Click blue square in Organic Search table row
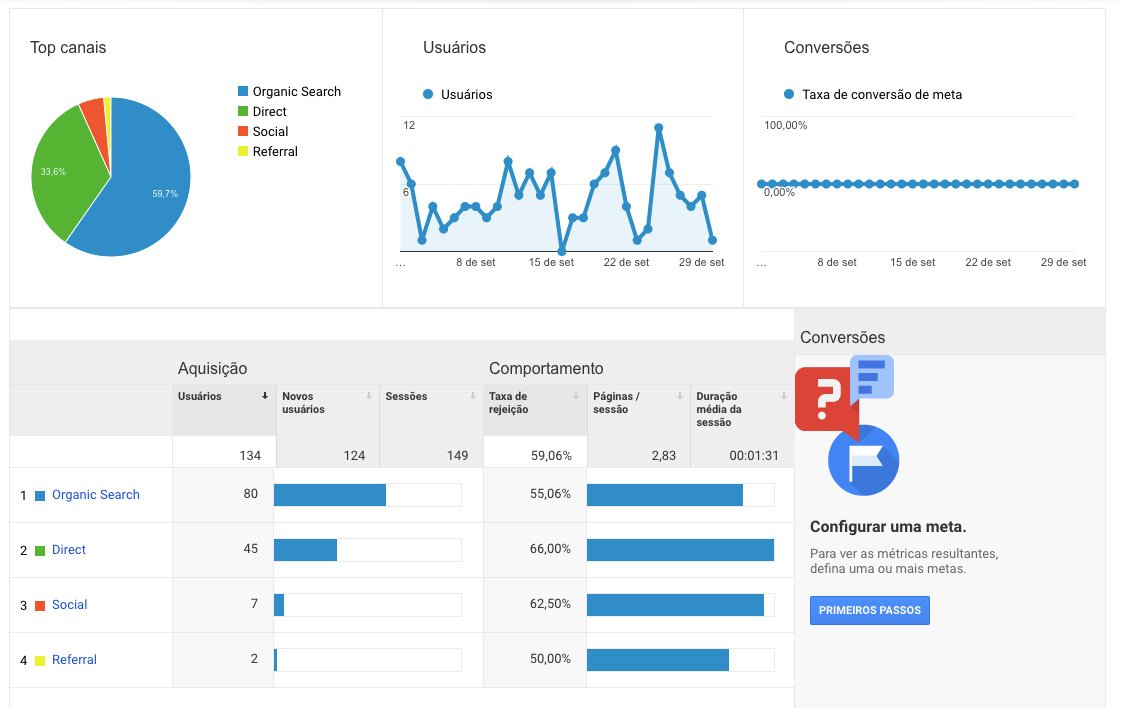The image size is (1121, 708). click(40, 496)
